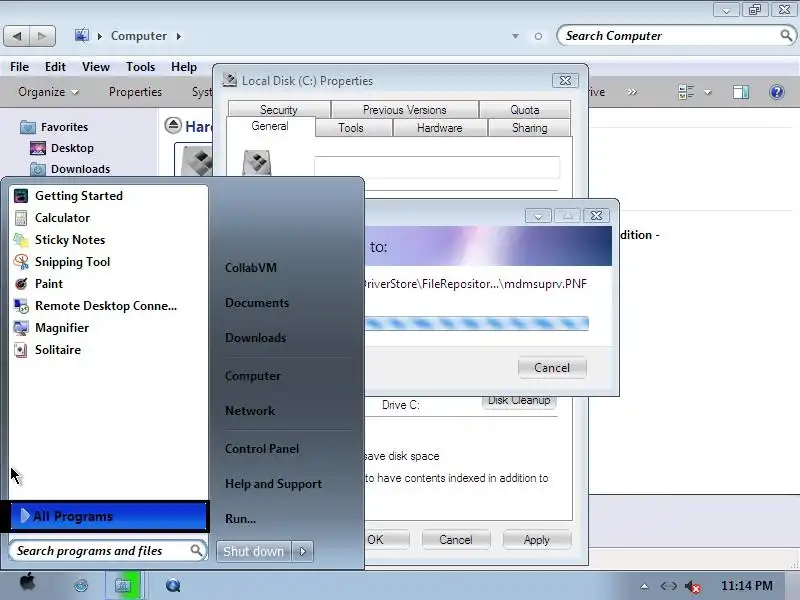Image resolution: width=800 pixels, height=600 pixels.
Task: Click the refresh button in address bar
Action: point(538,36)
